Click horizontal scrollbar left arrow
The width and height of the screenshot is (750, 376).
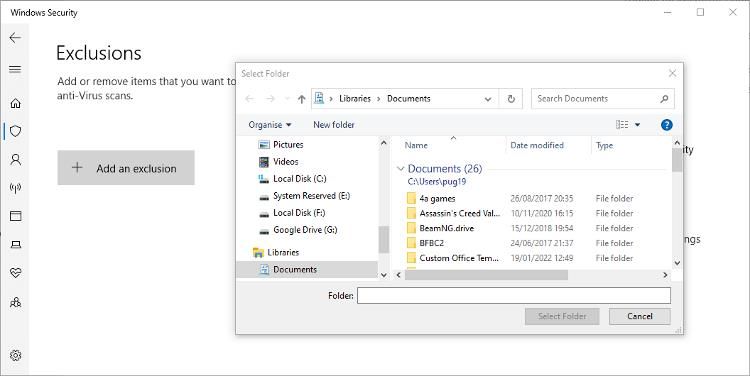click(x=398, y=275)
